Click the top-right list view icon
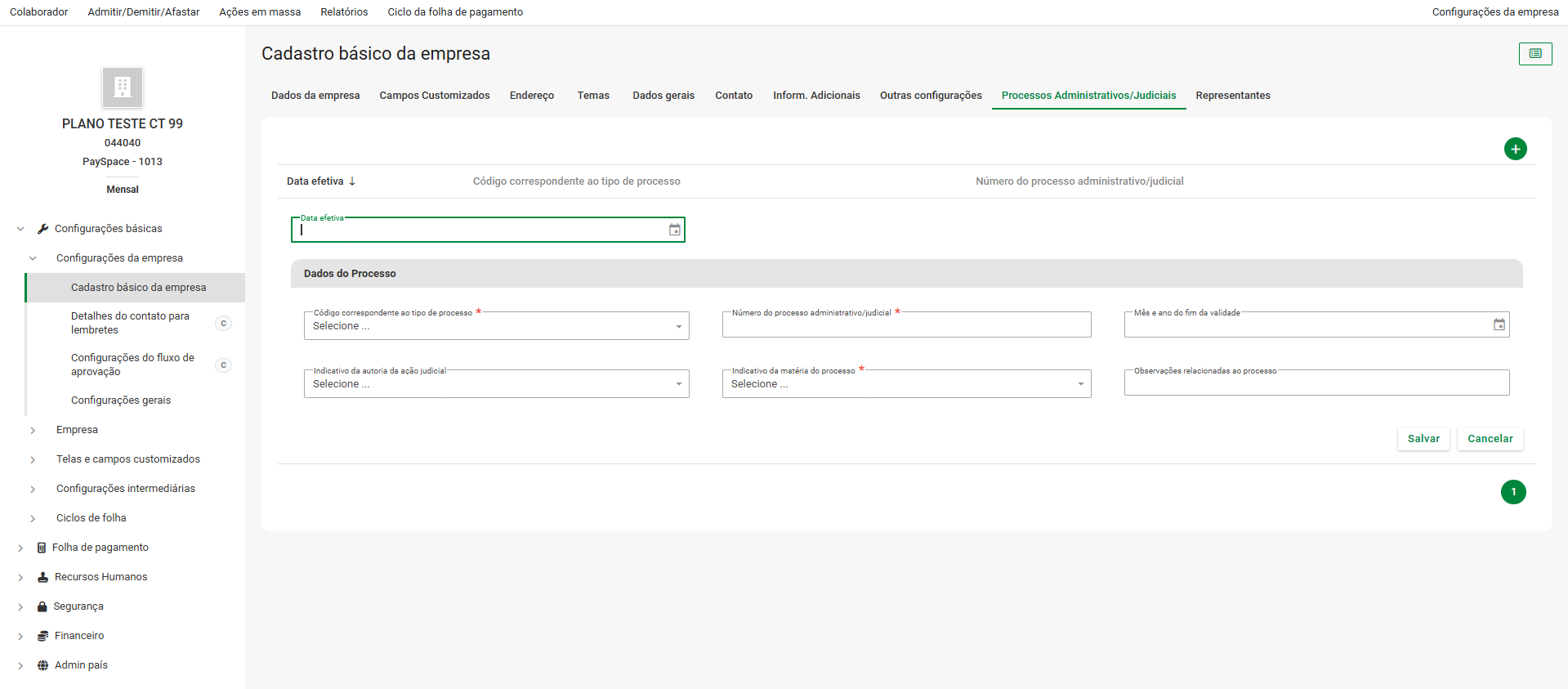 tap(1534, 54)
